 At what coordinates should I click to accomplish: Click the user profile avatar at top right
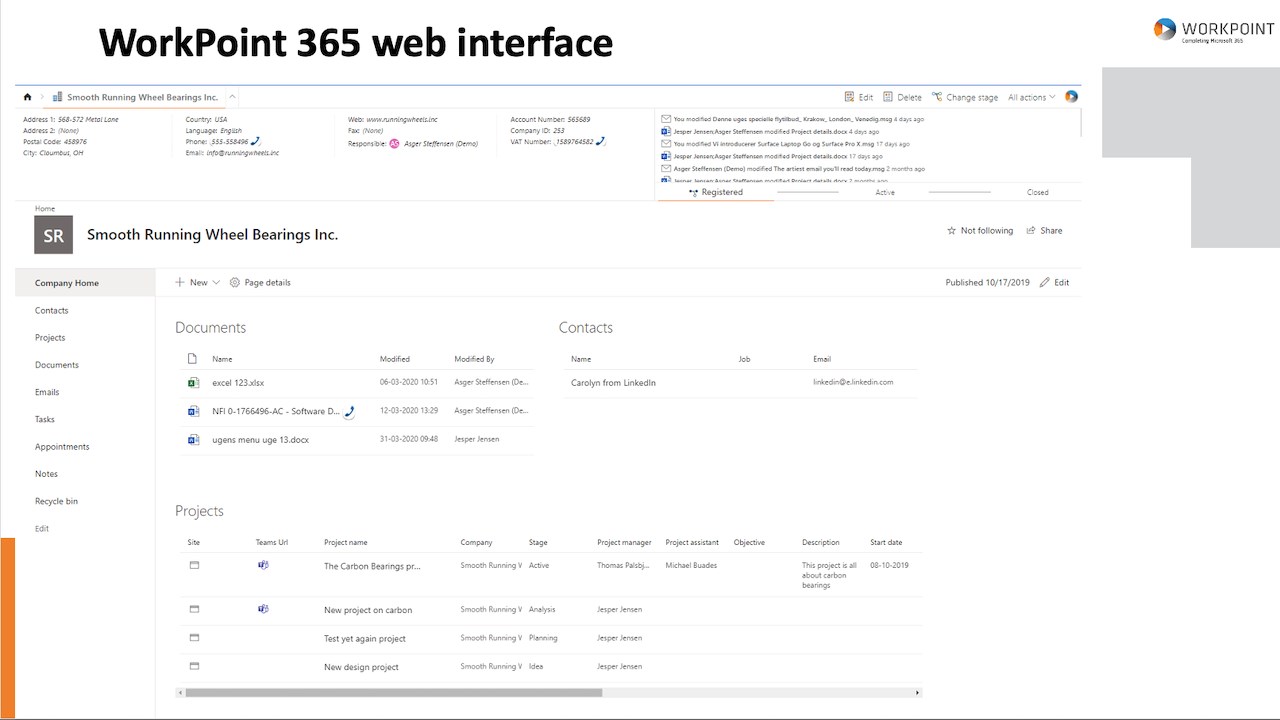point(1071,97)
